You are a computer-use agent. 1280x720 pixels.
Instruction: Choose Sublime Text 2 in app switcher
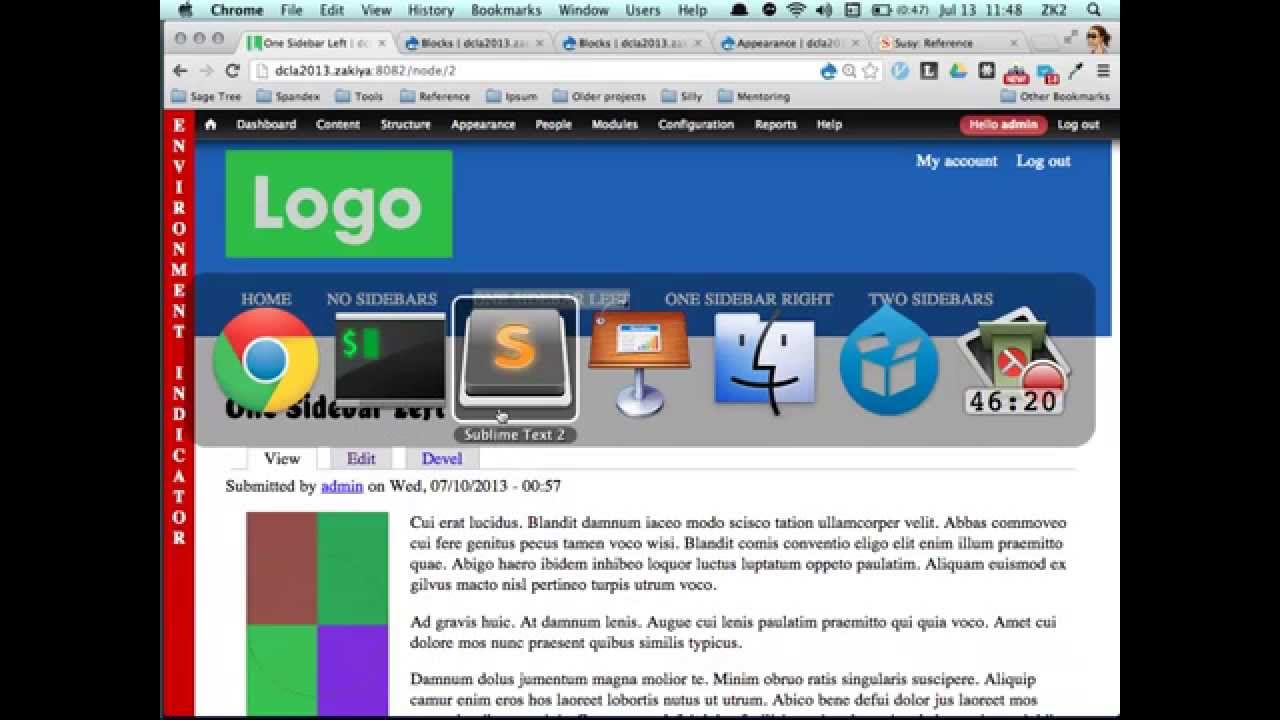(515, 358)
